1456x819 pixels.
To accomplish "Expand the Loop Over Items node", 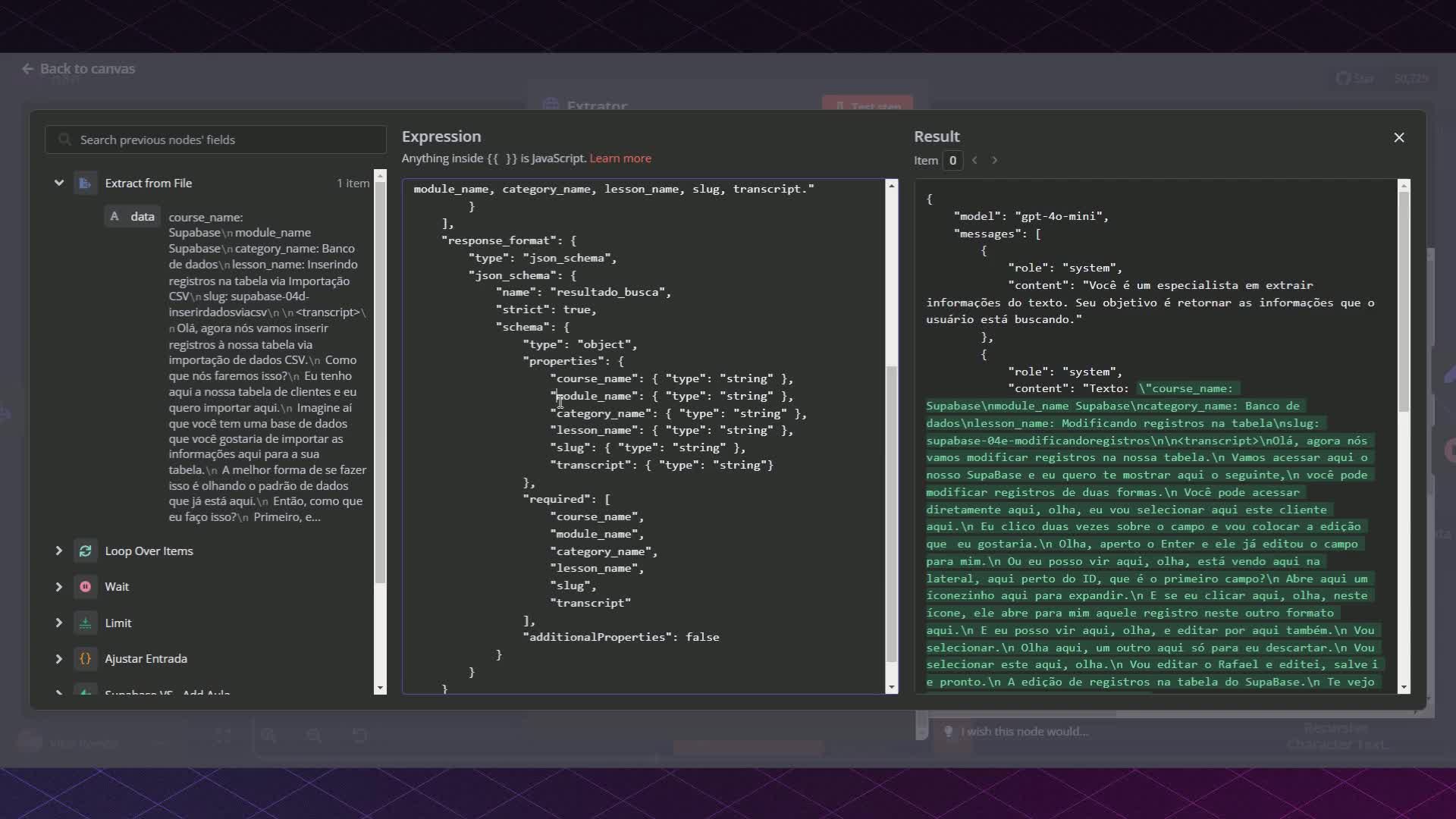I will [58, 551].
